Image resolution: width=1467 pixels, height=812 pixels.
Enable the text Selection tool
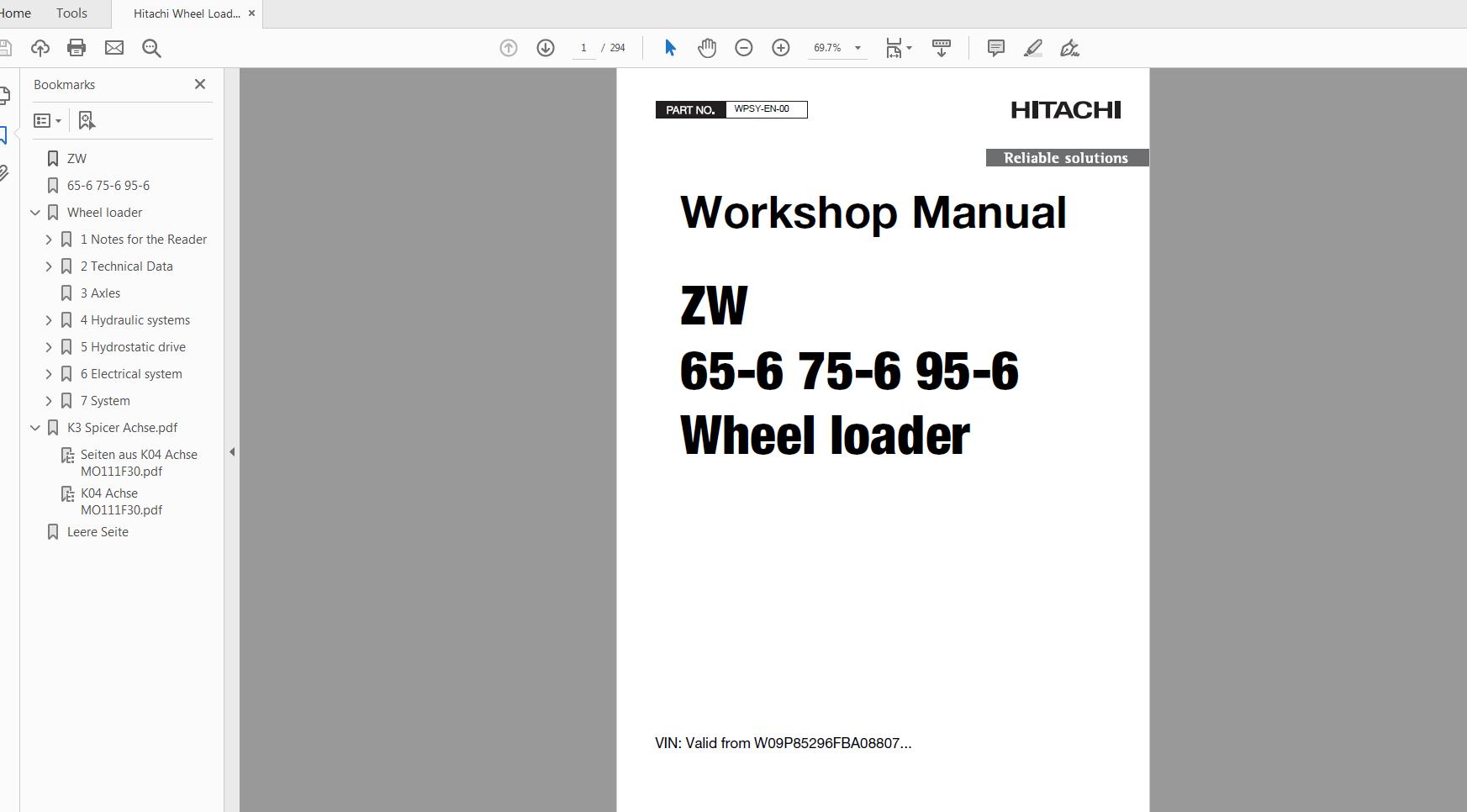point(670,48)
